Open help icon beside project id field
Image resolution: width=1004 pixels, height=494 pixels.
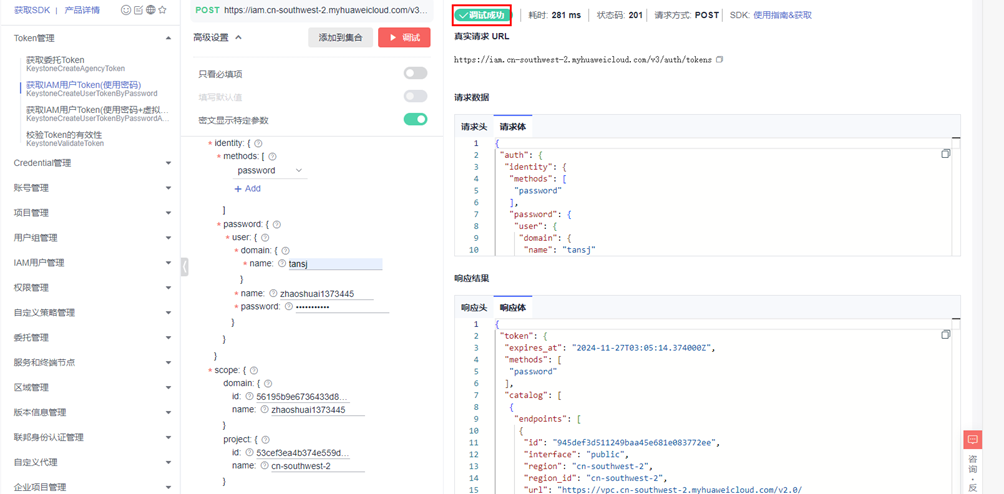[249, 453]
